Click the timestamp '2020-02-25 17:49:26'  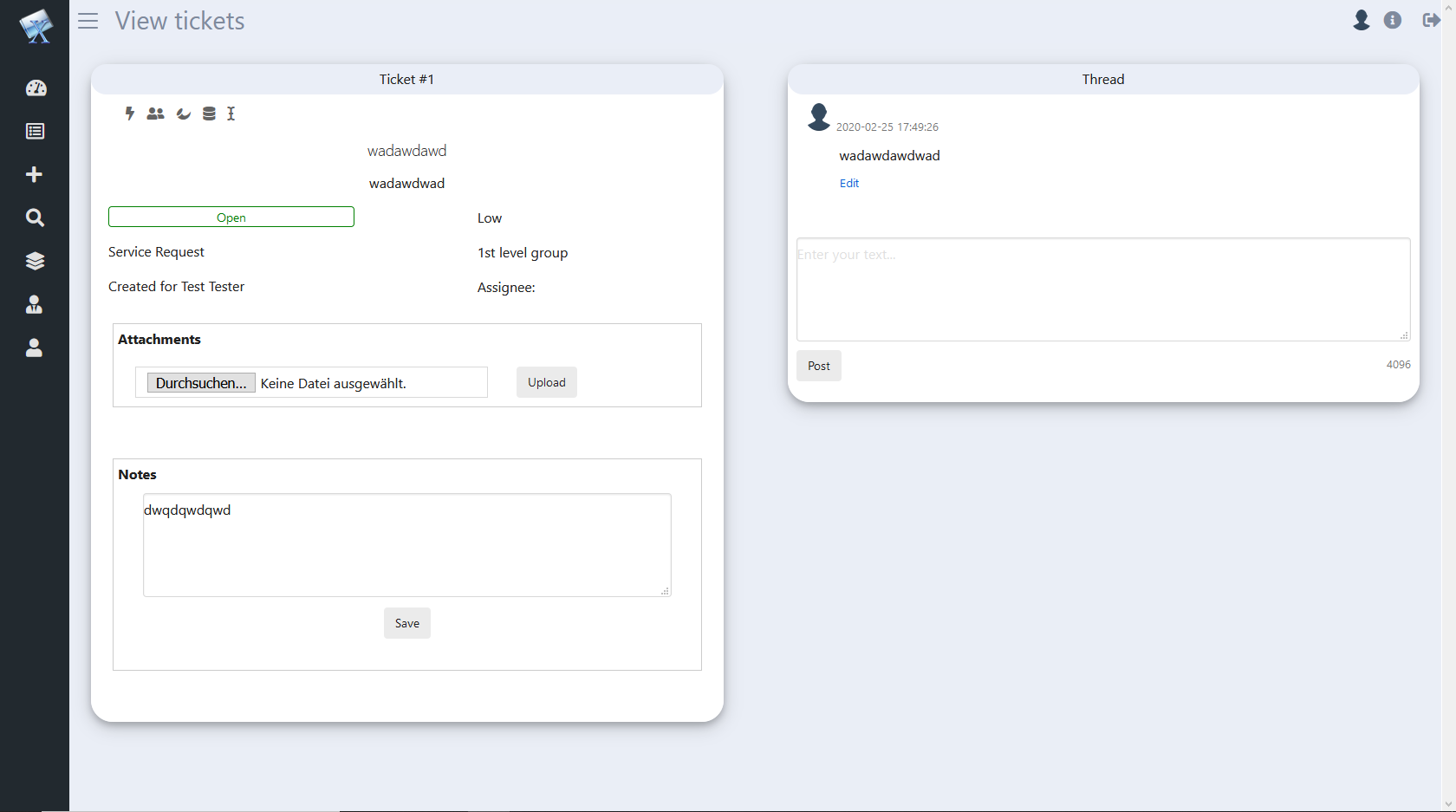(887, 127)
